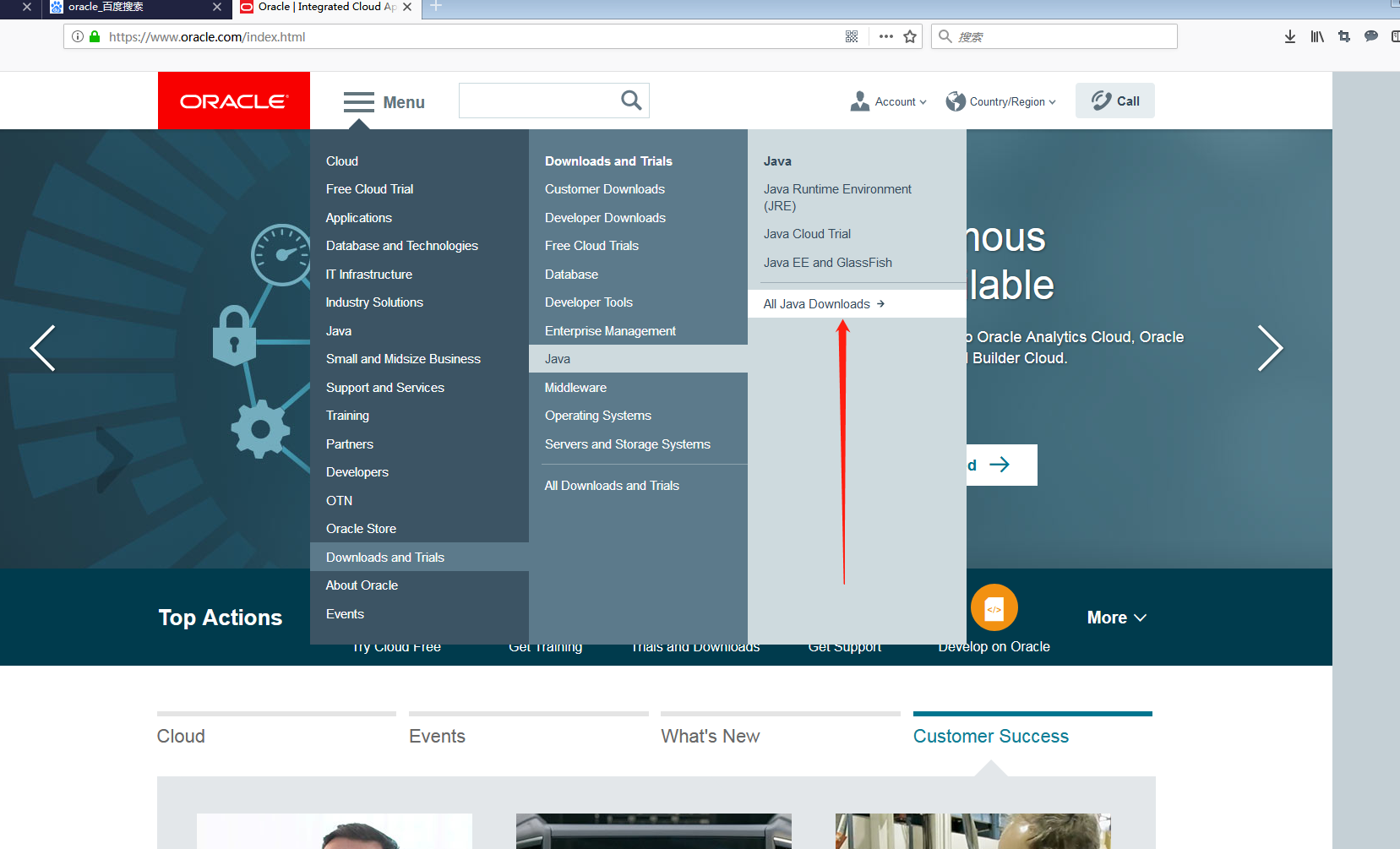Click the Oracle logo
Viewport: 1400px width, 849px height.
[234, 101]
